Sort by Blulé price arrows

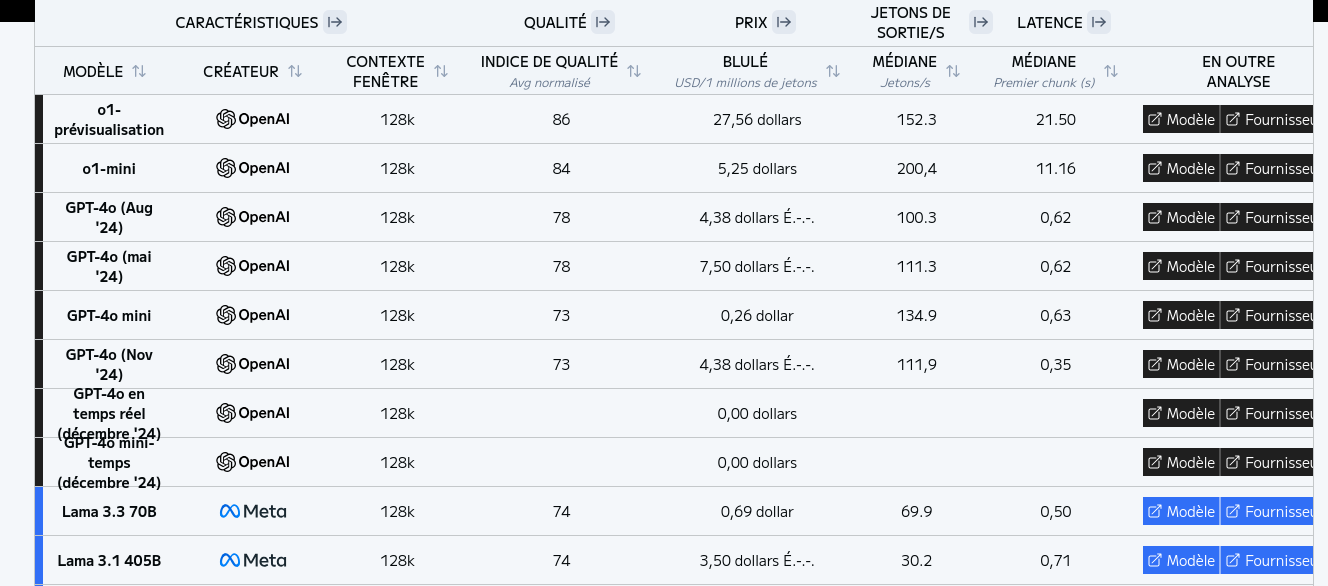[833, 71]
